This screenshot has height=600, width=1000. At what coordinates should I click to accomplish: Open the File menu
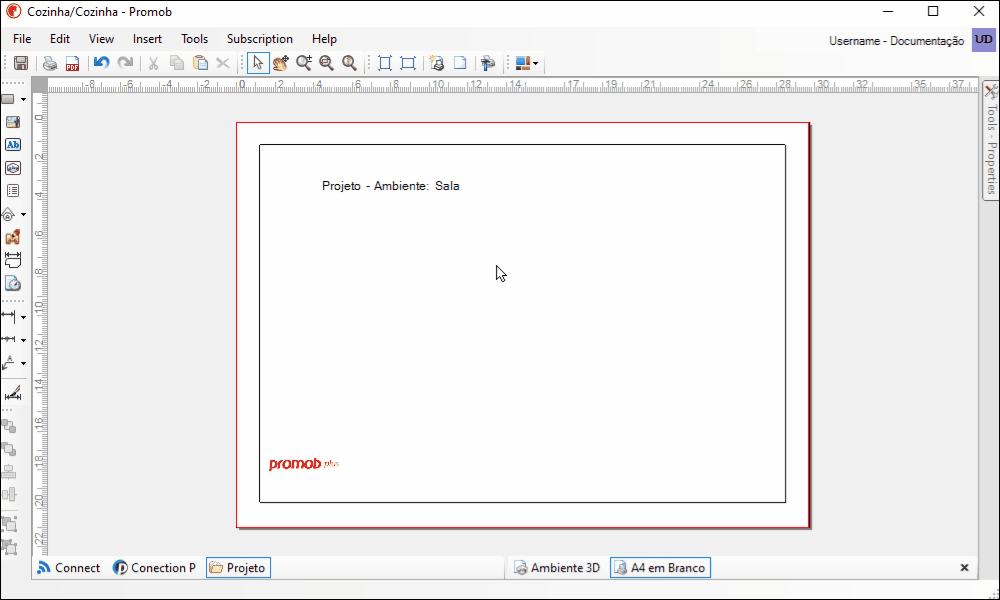tap(22, 39)
